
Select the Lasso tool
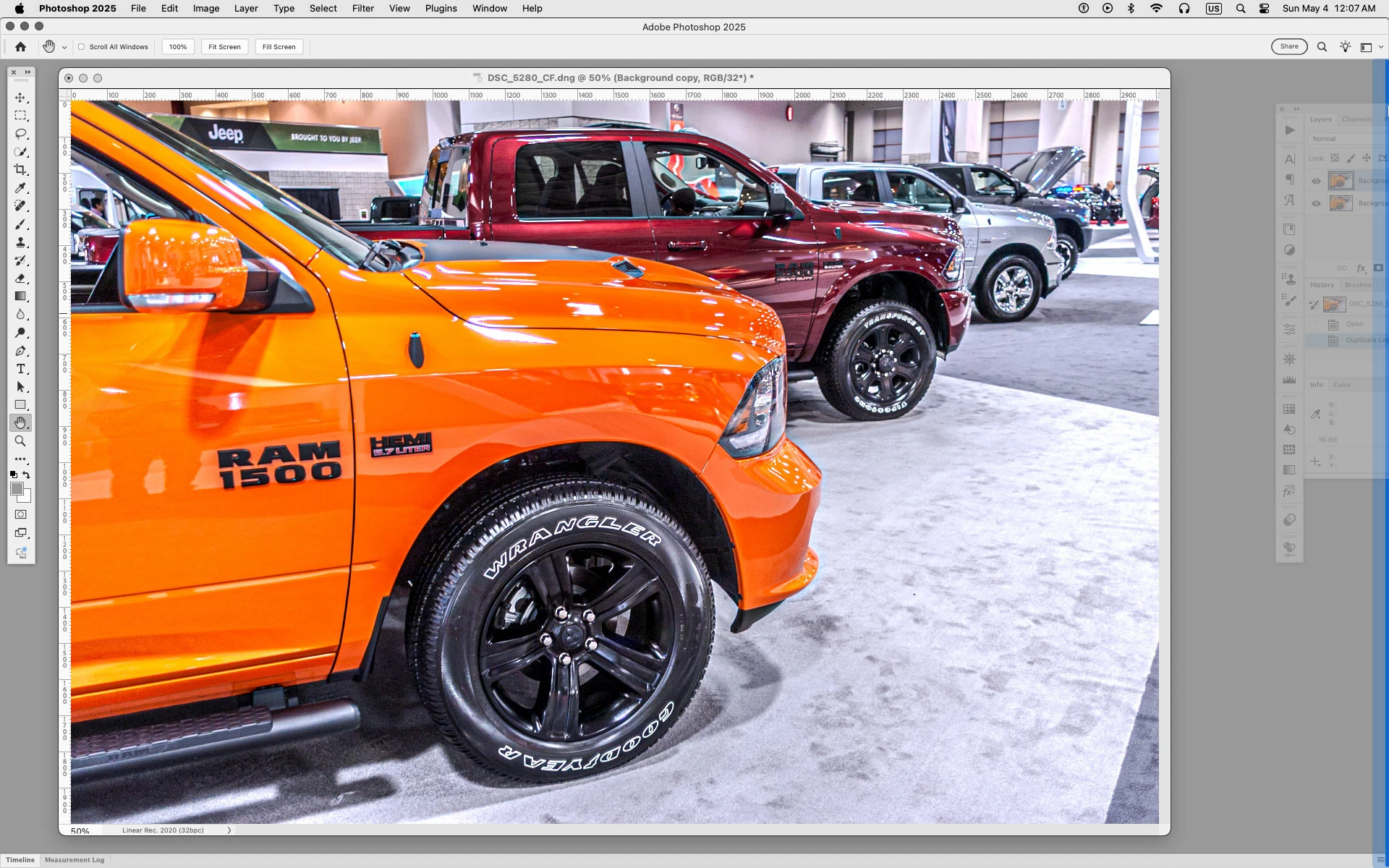[x=20, y=134]
